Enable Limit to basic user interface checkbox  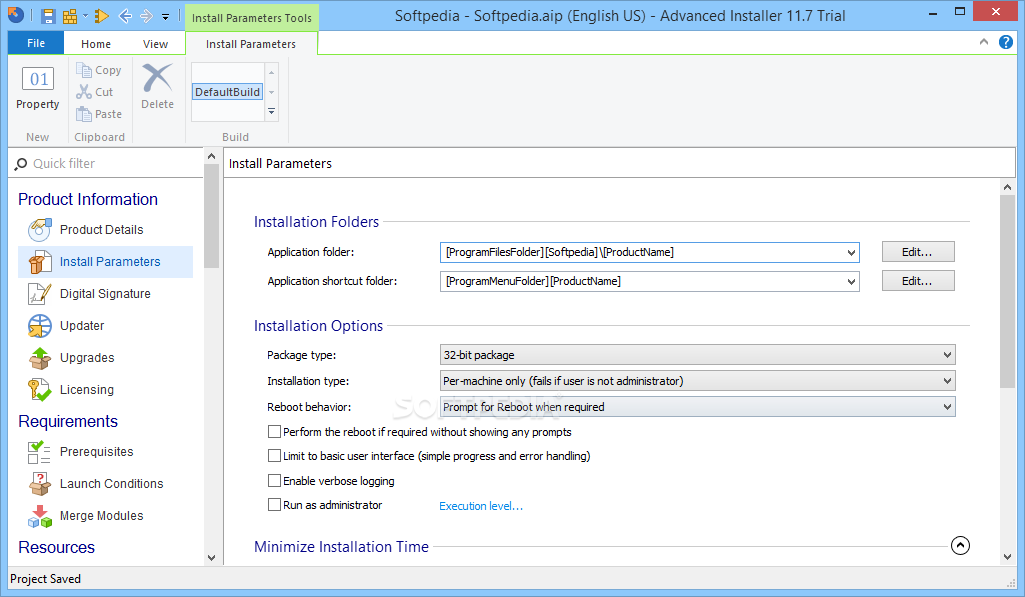pos(275,456)
